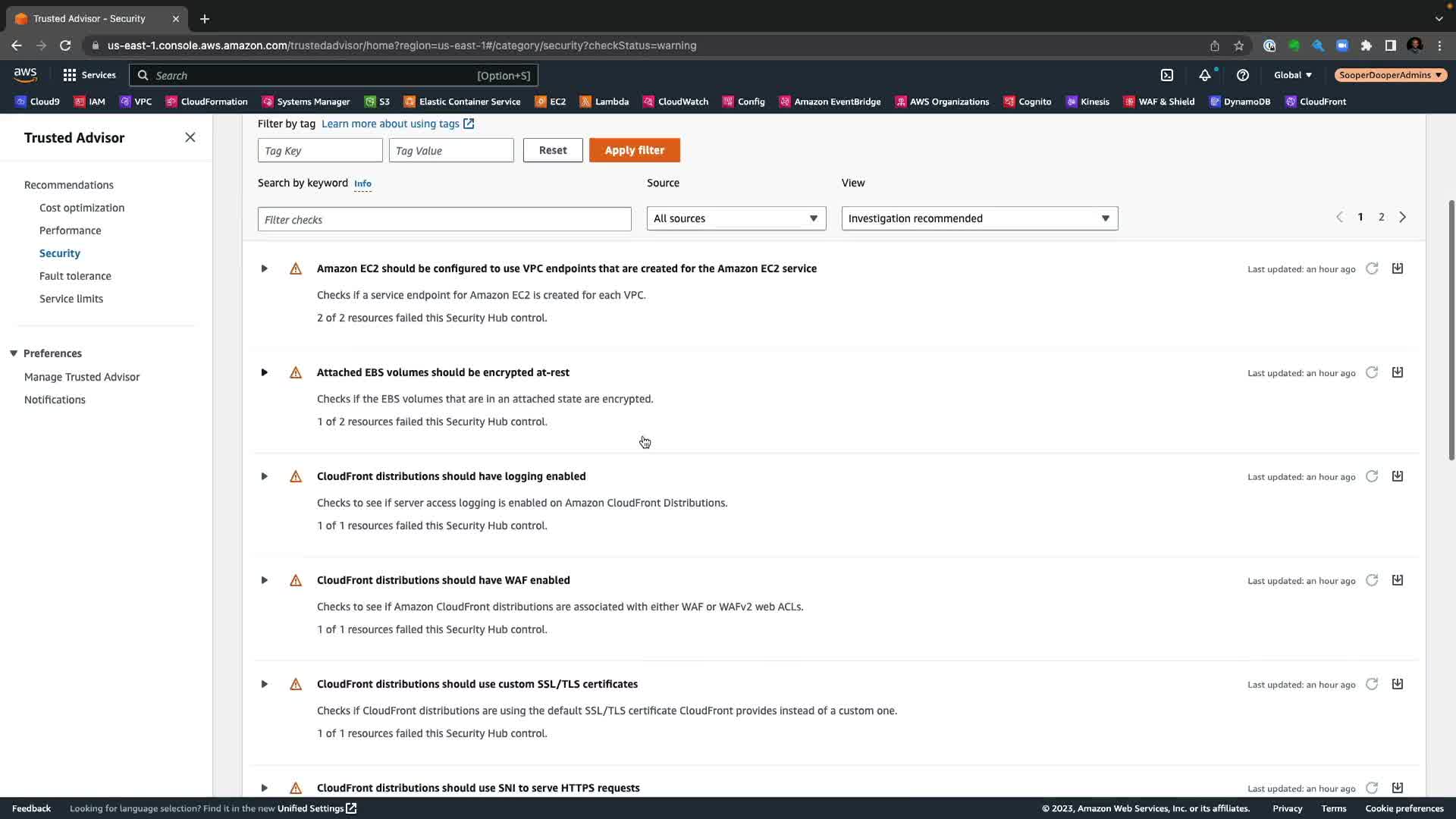Viewport: 1456px width, 819px height.
Task: Click the AWS support help icon
Action: pos(1242,75)
